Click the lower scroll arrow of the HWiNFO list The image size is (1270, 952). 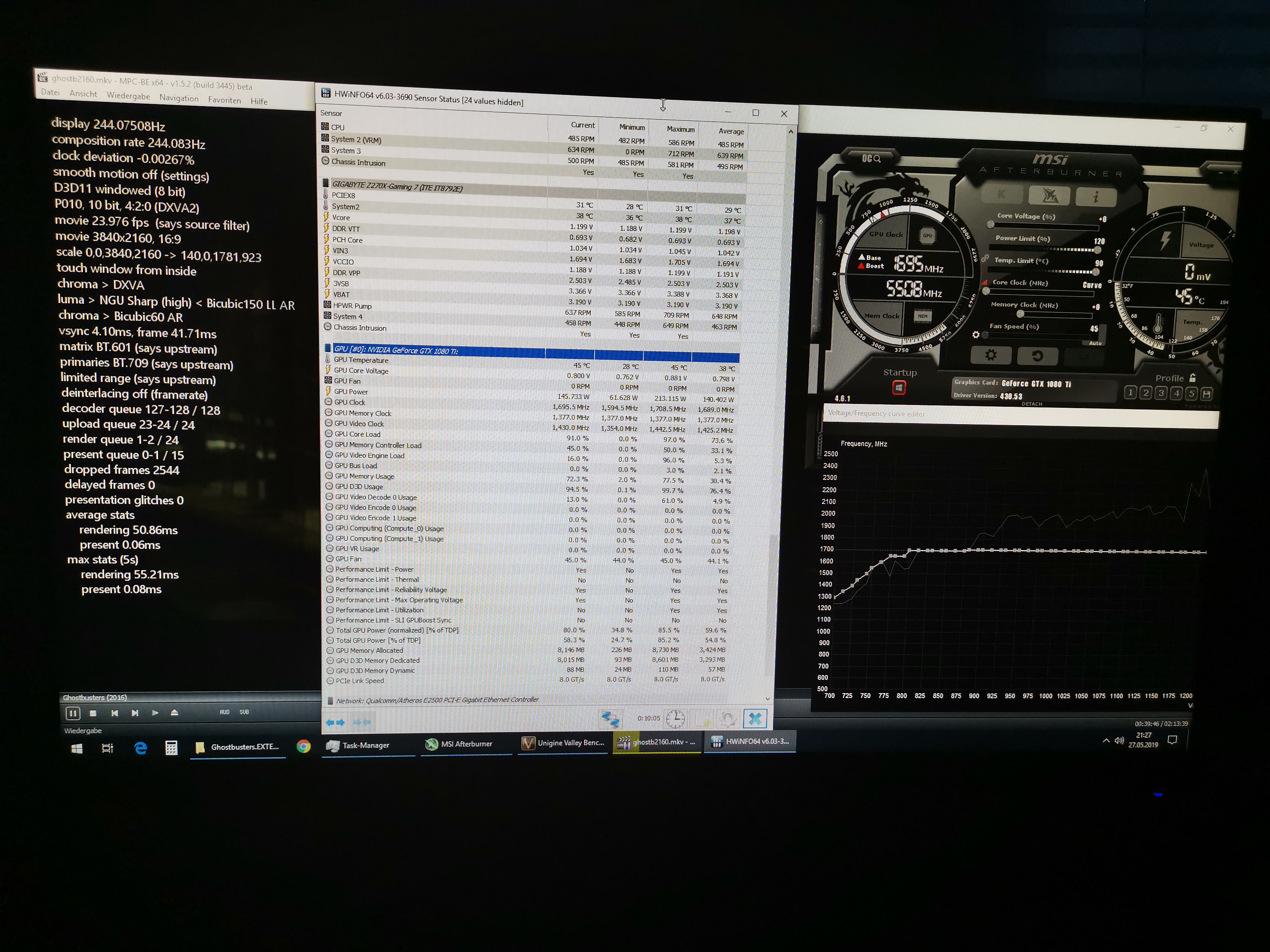coord(768,698)
